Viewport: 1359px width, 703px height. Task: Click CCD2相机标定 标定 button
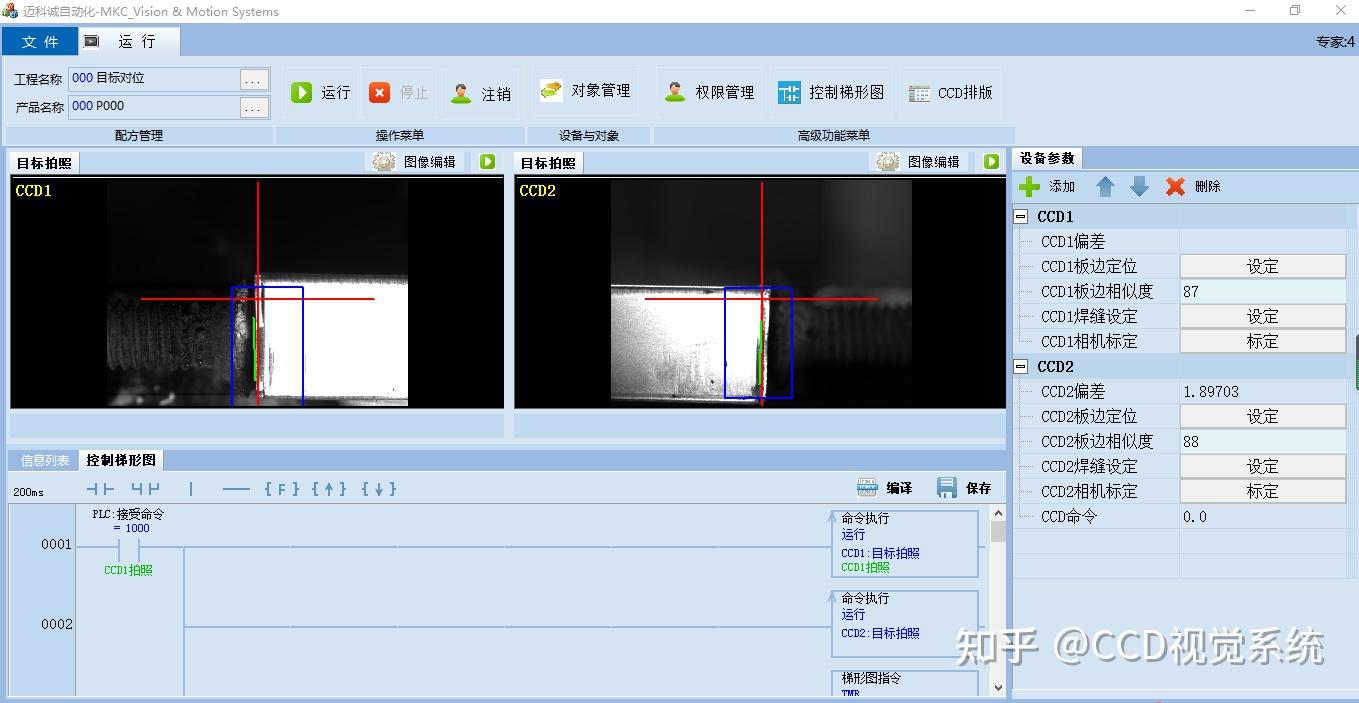[1263, 491]
